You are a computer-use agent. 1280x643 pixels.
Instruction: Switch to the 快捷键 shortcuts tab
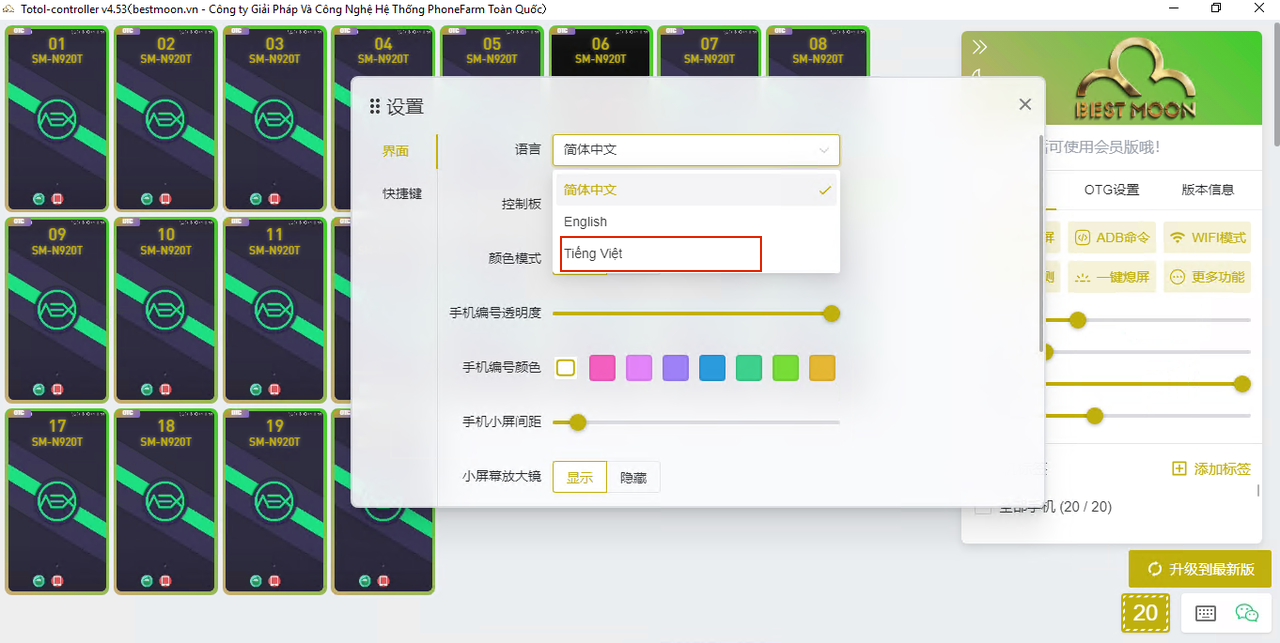click(x=402, y=193)
